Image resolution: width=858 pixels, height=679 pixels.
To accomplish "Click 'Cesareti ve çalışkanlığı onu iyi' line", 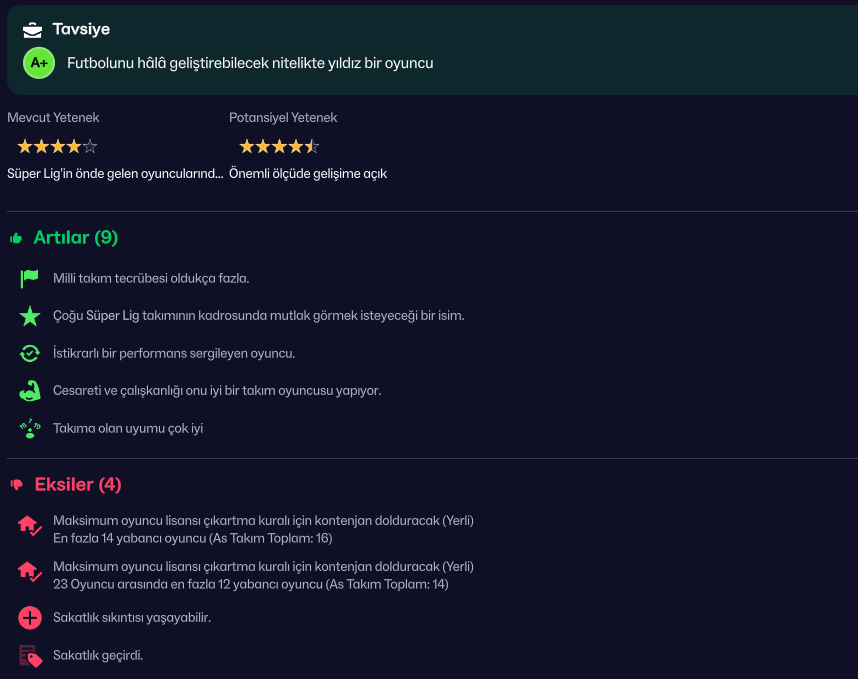I will pyautogui.click(x=217, y=391).
